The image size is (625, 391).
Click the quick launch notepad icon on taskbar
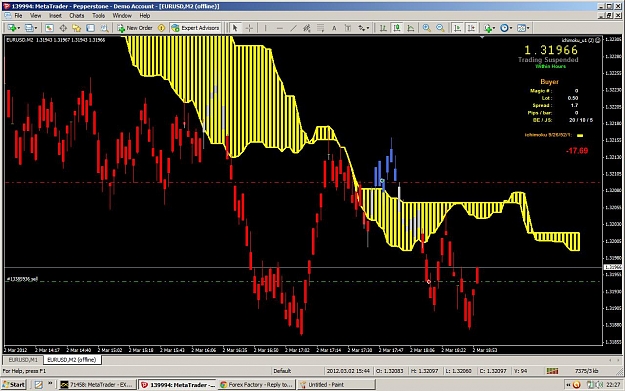(x=38, y=385)
